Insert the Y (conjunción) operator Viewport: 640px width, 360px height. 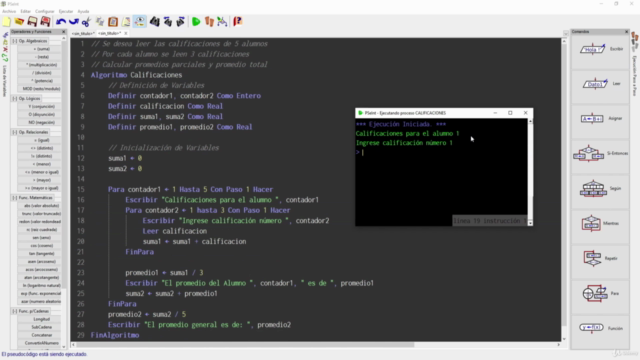(39, 107)
